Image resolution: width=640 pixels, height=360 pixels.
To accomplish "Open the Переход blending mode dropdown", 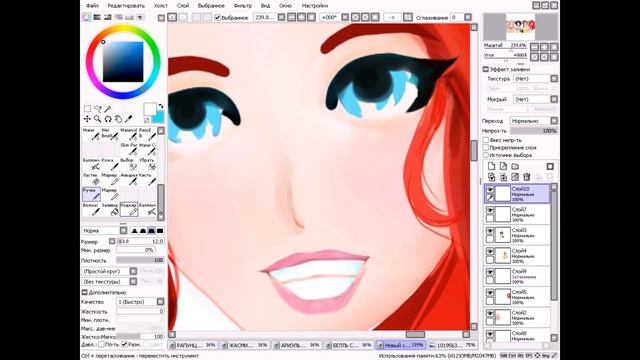I will point(534,121).
